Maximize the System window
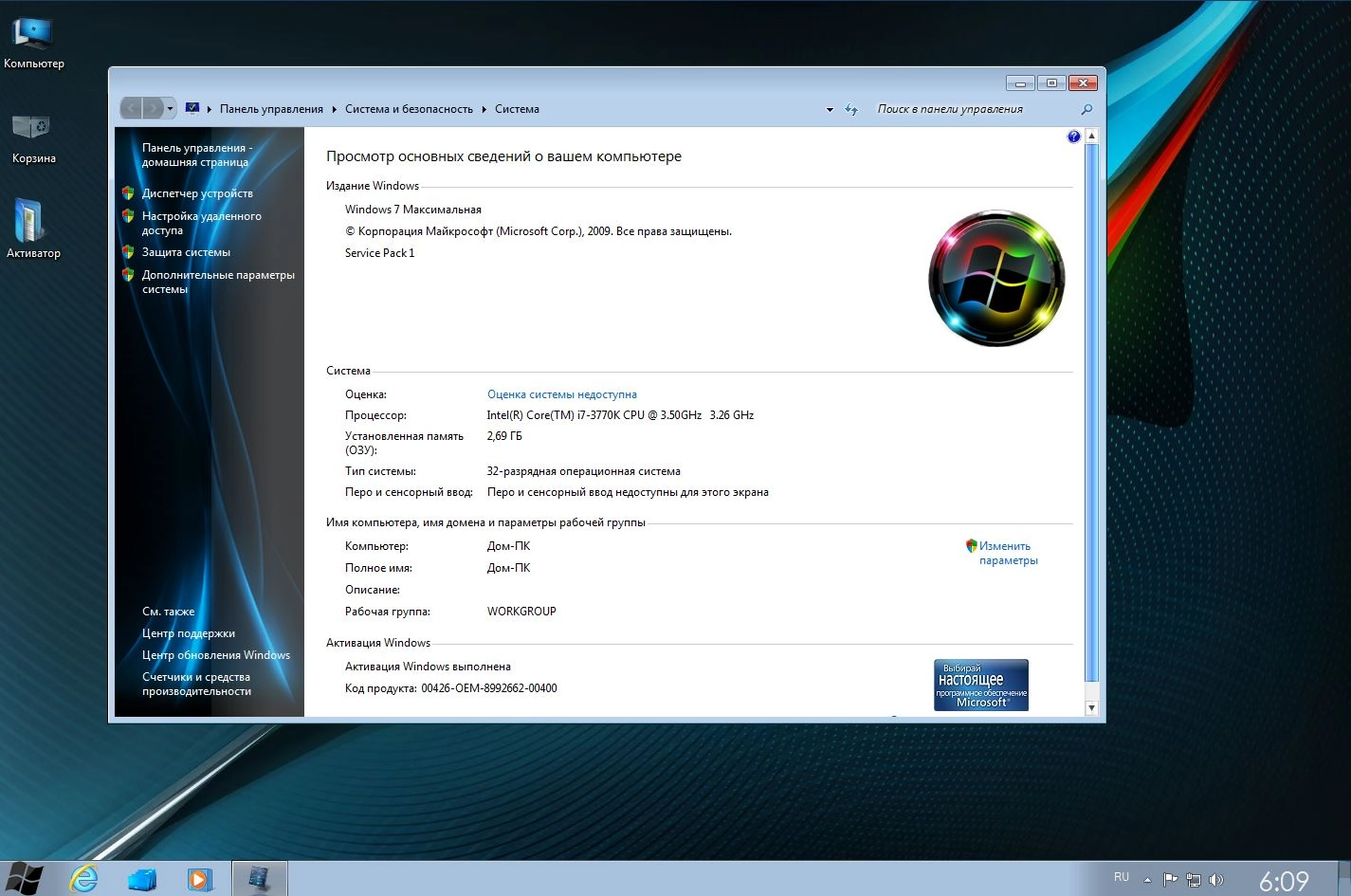Viewport: 1351px width, 896px height. 1051,83
